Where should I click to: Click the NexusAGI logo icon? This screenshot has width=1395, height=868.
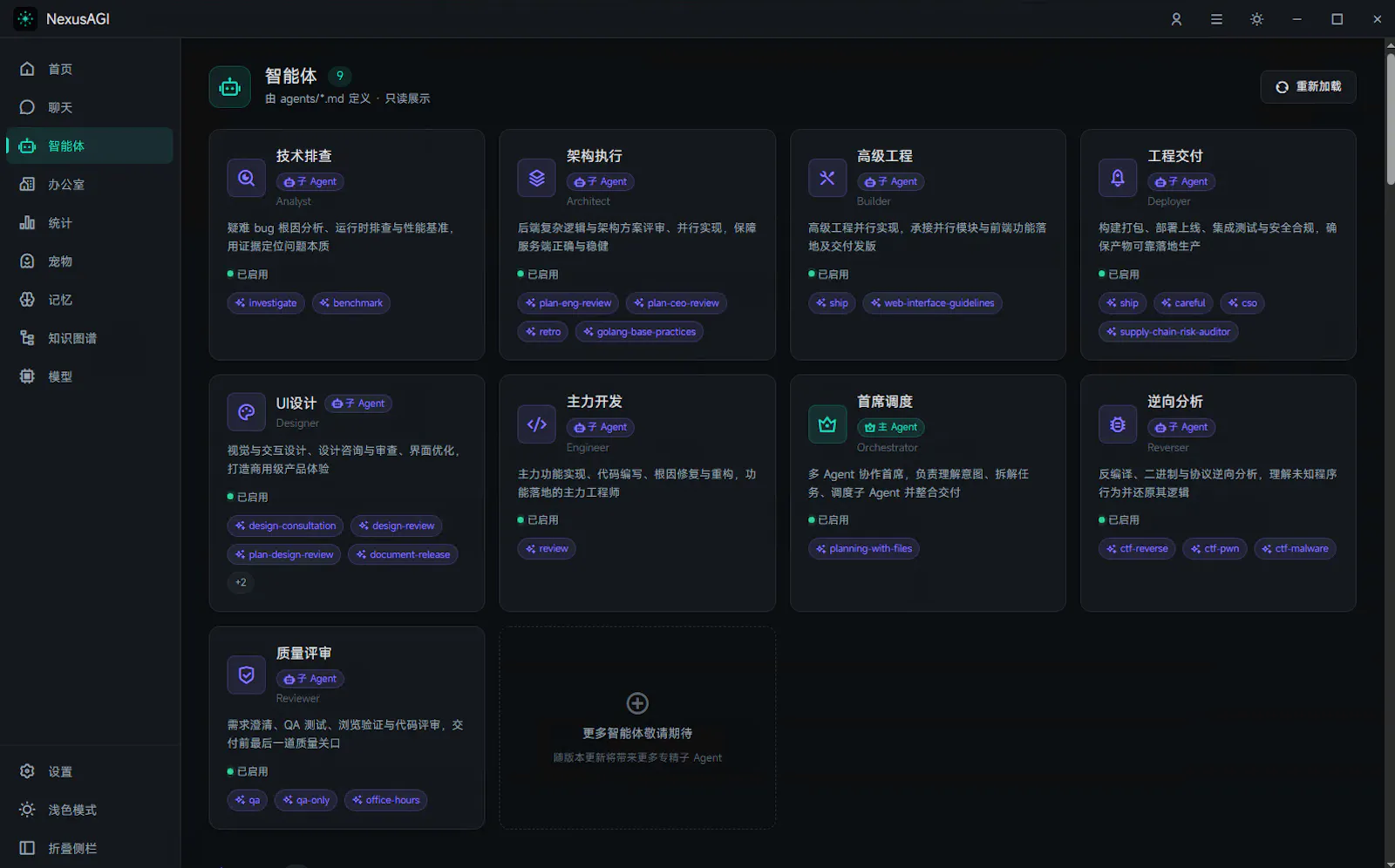tap(25, 18)
